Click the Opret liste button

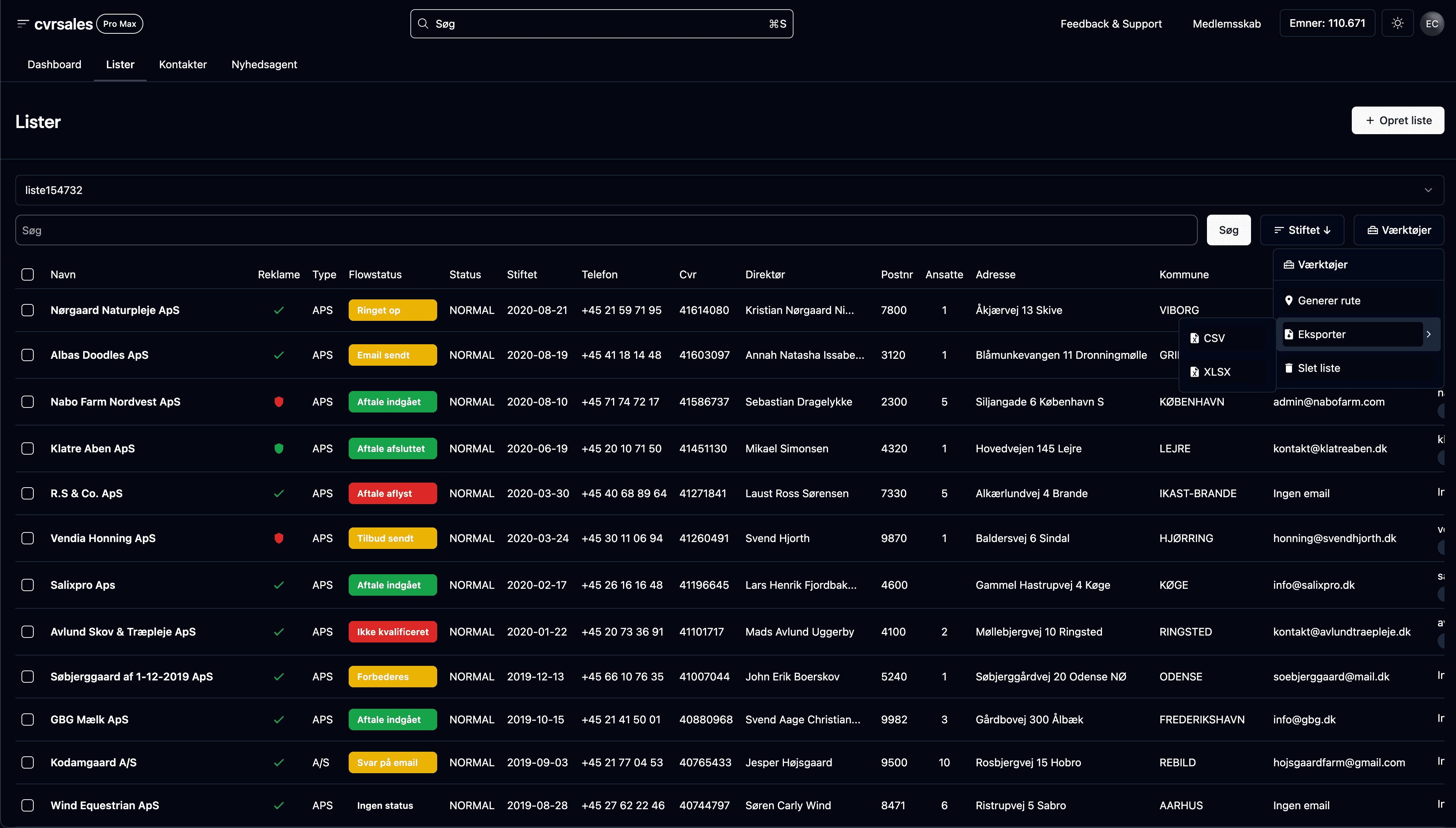point(1397,121)
